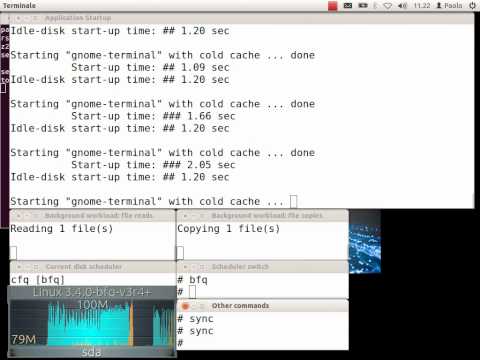
Task: Click the cursor in file copies terminal
Action: click(180, 253)
